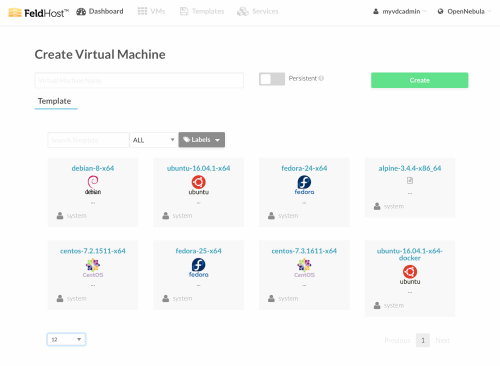Open the page size dropdown showing 12
The height and width of the screenshot is (366, 500).
click(x=66, y=339)
